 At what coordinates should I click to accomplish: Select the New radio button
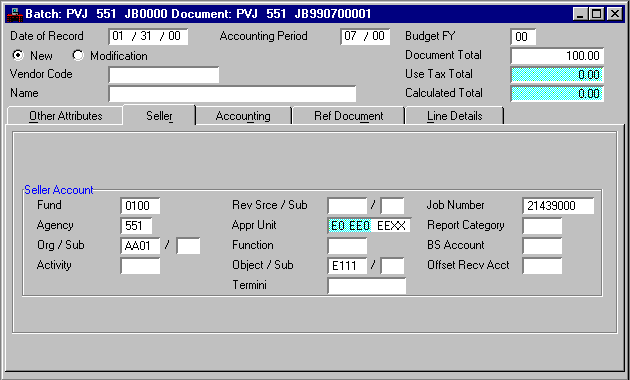pos(18,55)
